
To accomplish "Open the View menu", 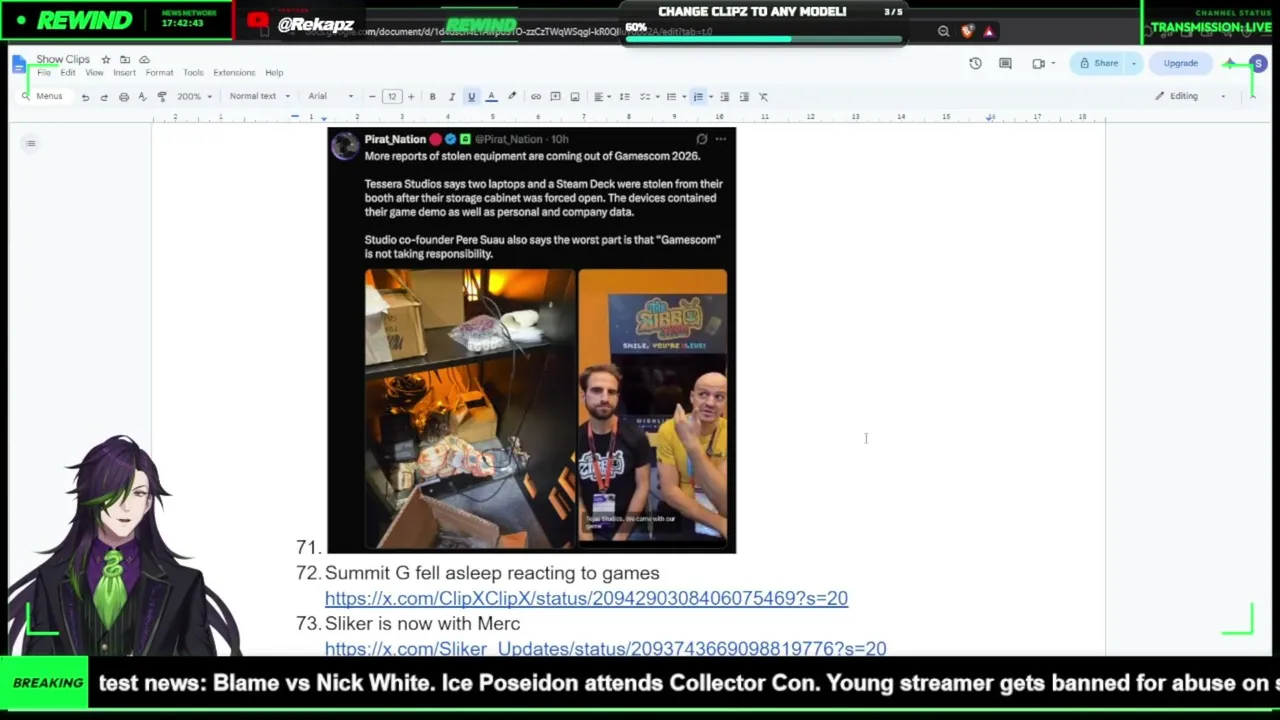I will tap(94, 73).
